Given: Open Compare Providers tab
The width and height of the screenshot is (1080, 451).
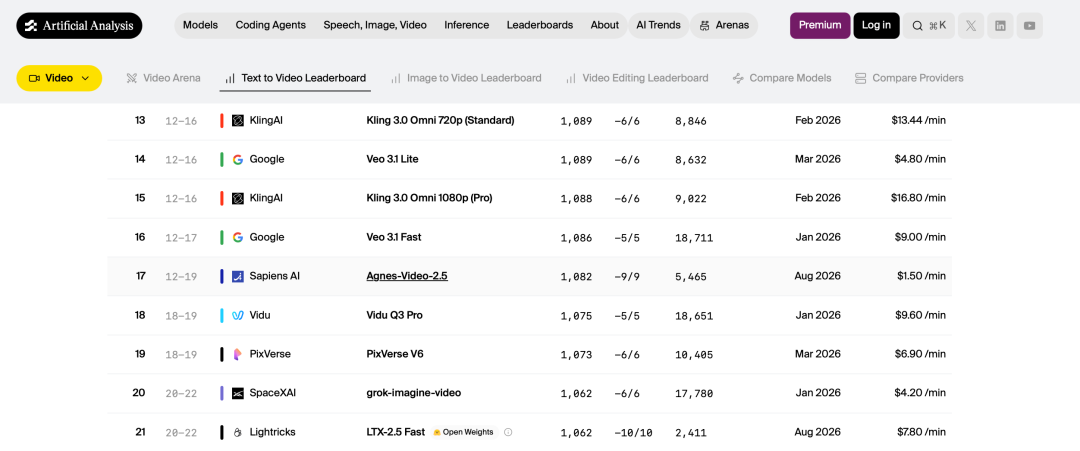Looking at the screenshot, I should (x=909, y=78).
